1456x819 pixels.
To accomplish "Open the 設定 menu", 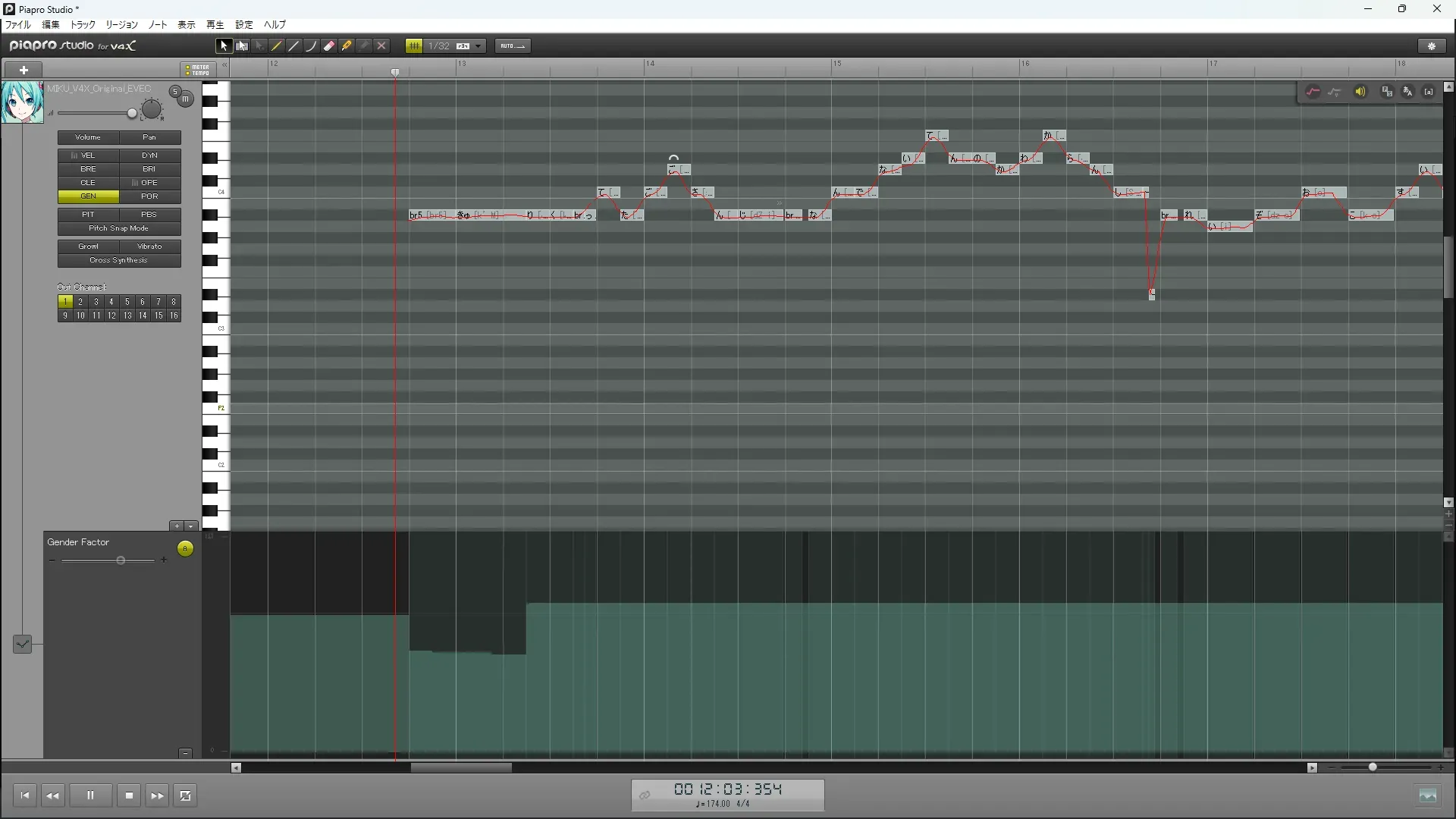I will click(x=243, y=25).
